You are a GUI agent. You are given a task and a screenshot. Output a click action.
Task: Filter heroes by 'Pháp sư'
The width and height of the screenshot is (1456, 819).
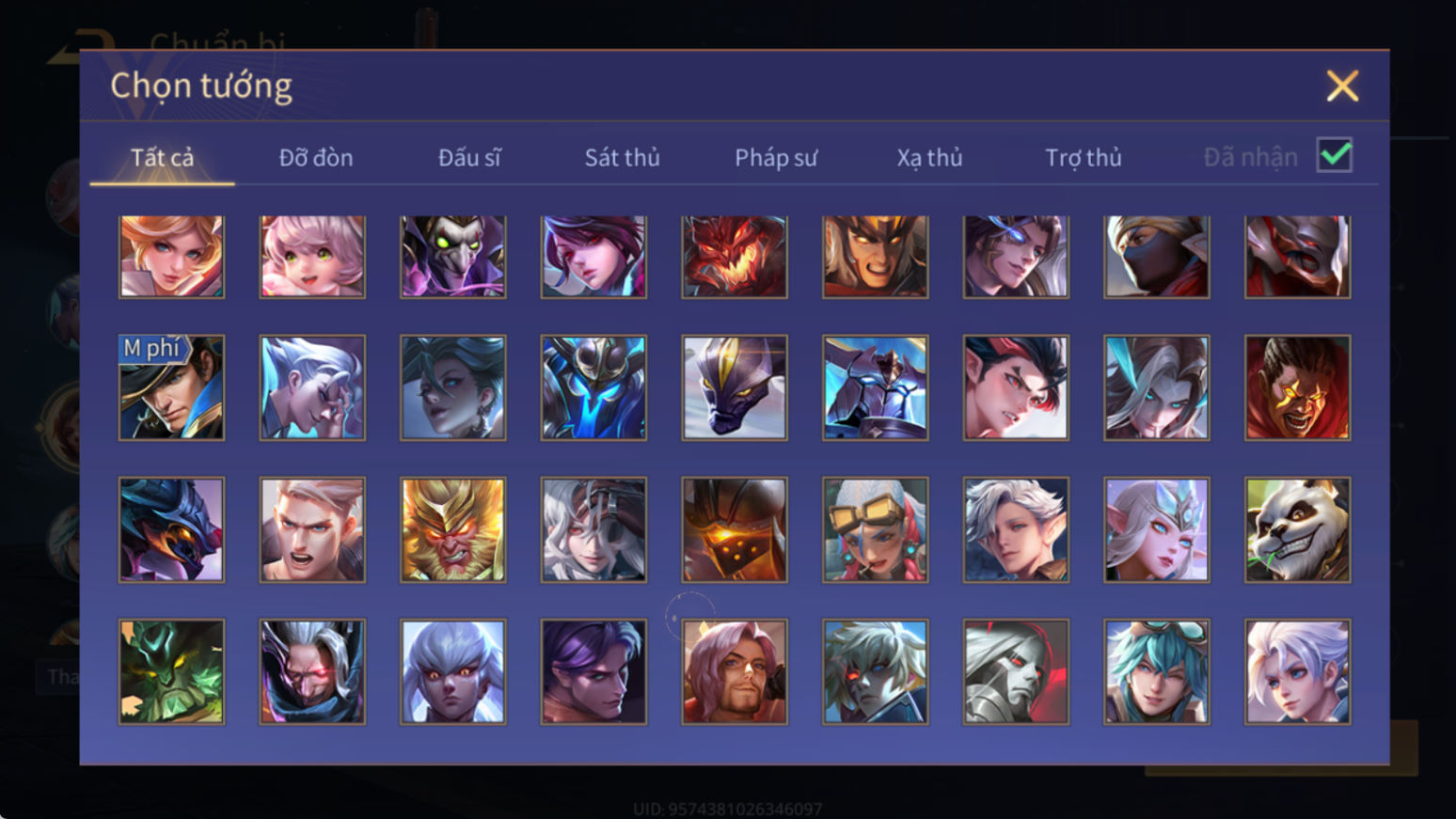[x=776, y=157]
